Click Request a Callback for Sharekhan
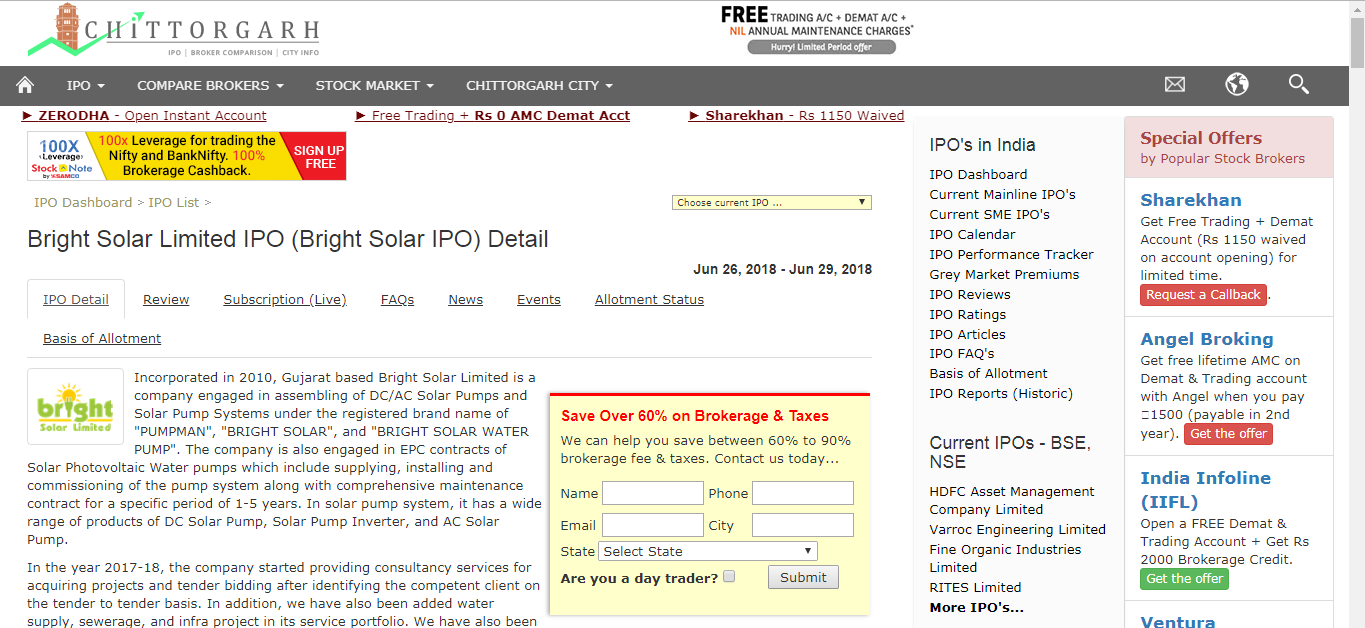Viewport: 1365px width, 628px height. pos(1203,295)
